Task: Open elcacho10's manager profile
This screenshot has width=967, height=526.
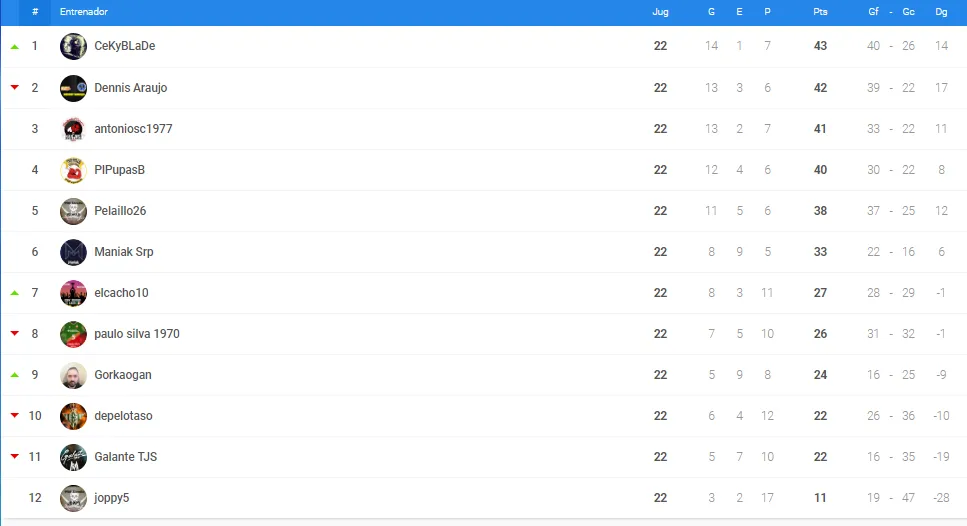Action: pos(121,293)
